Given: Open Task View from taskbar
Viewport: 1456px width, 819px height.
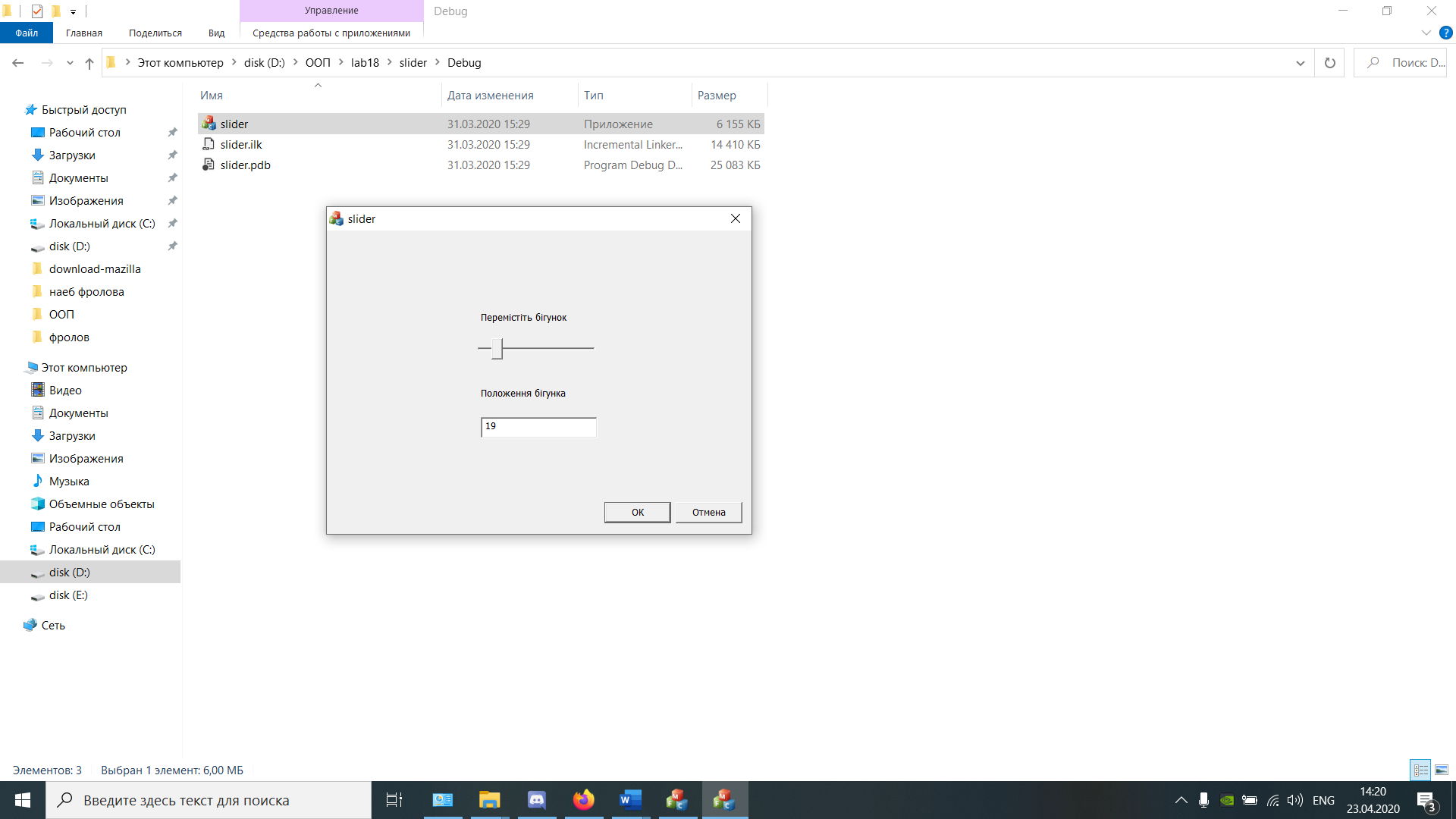Looking at the screenshot, I should tap(394, 800).
